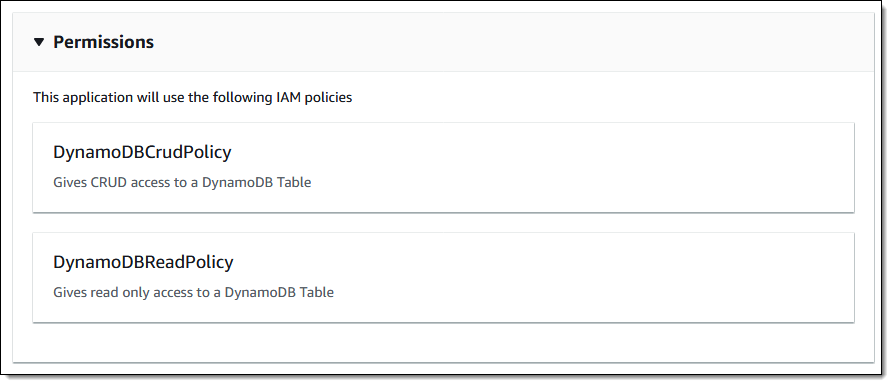The image size is (892, 385).
Task: Click blank area of DynamoDBReadPolicy card
Action: (x=569, y=278)
